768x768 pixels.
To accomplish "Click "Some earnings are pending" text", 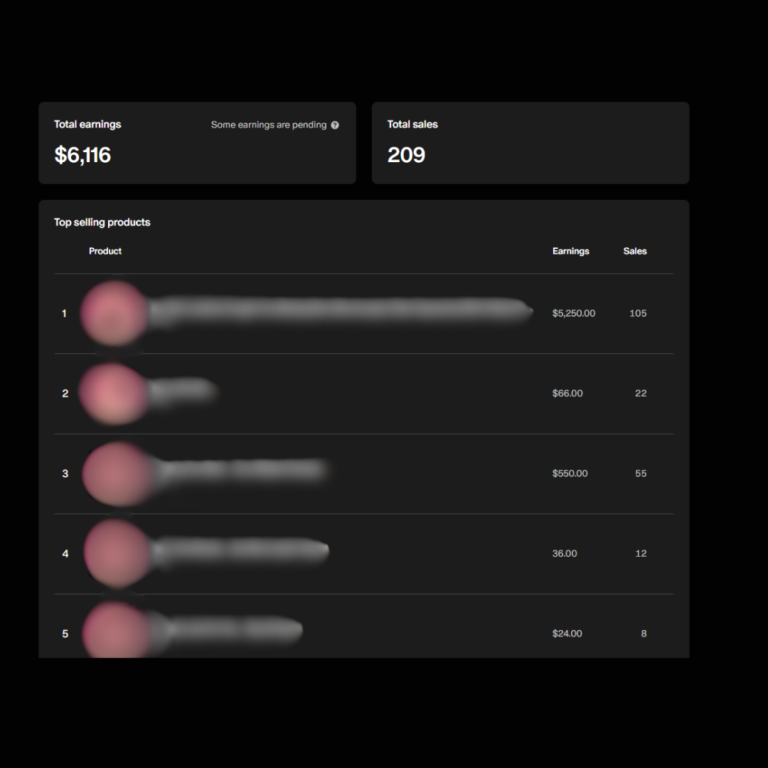I will 268,125.
